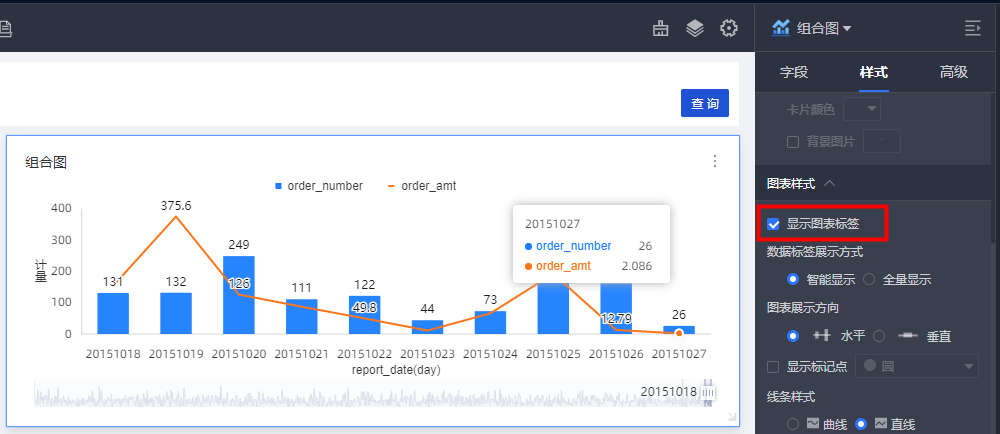Viewport: 1000px width, 434px height.
Task: Open page settings gear icon
Action: 729,28
